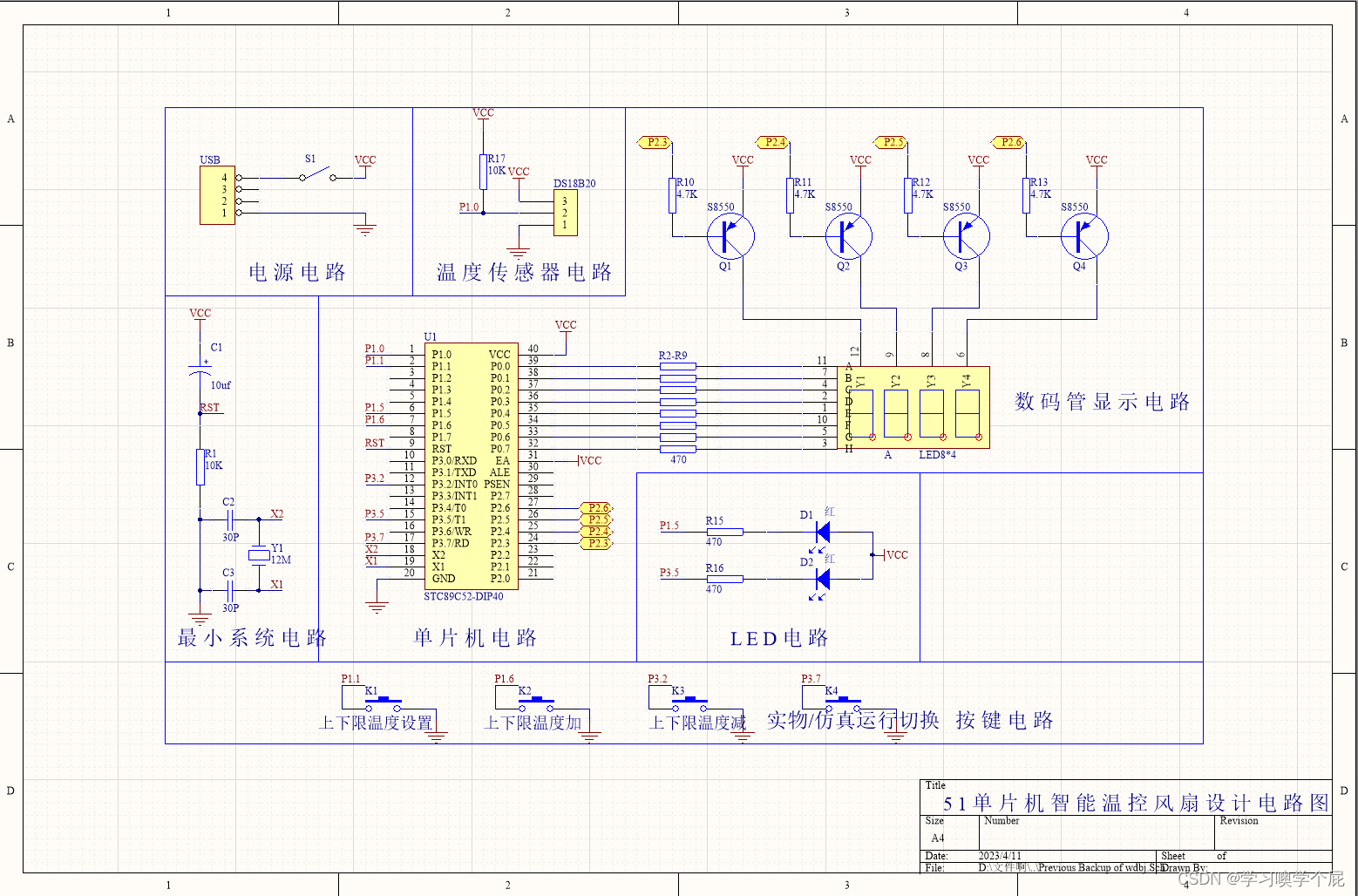Click the 按键电路 label

point(1005,721)
